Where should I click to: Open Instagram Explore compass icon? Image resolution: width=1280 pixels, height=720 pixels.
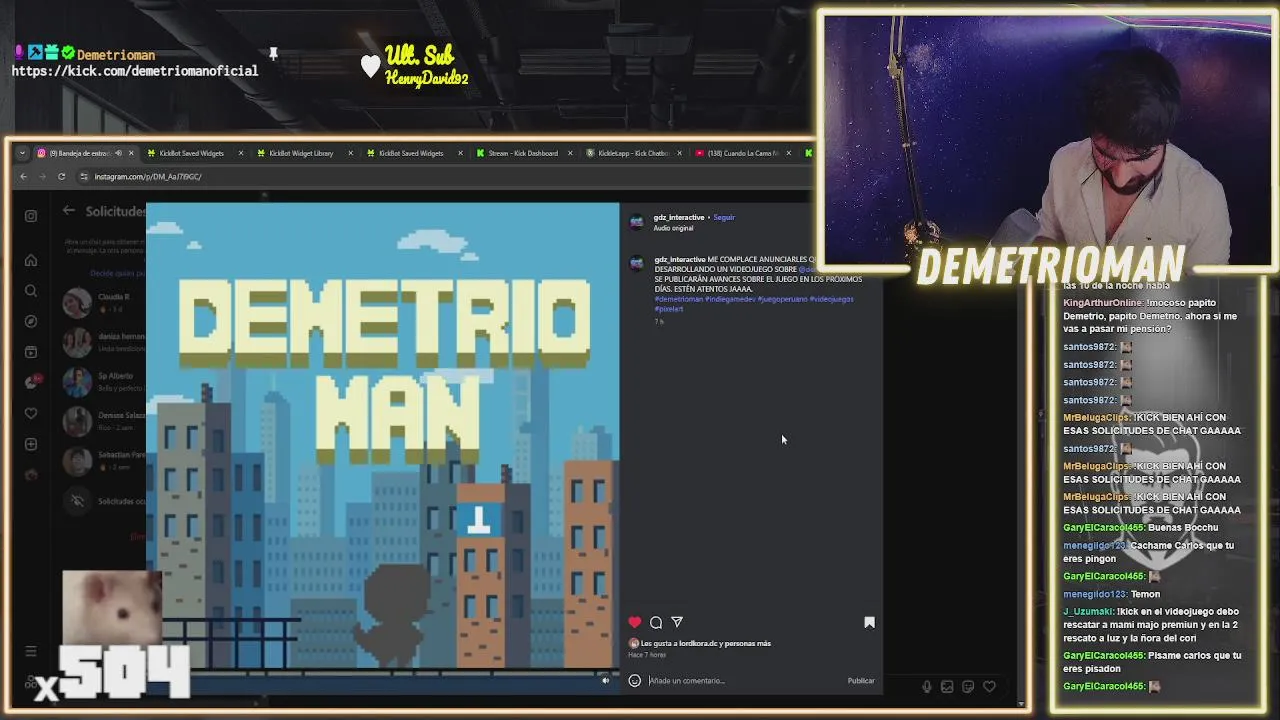[31, 321]
